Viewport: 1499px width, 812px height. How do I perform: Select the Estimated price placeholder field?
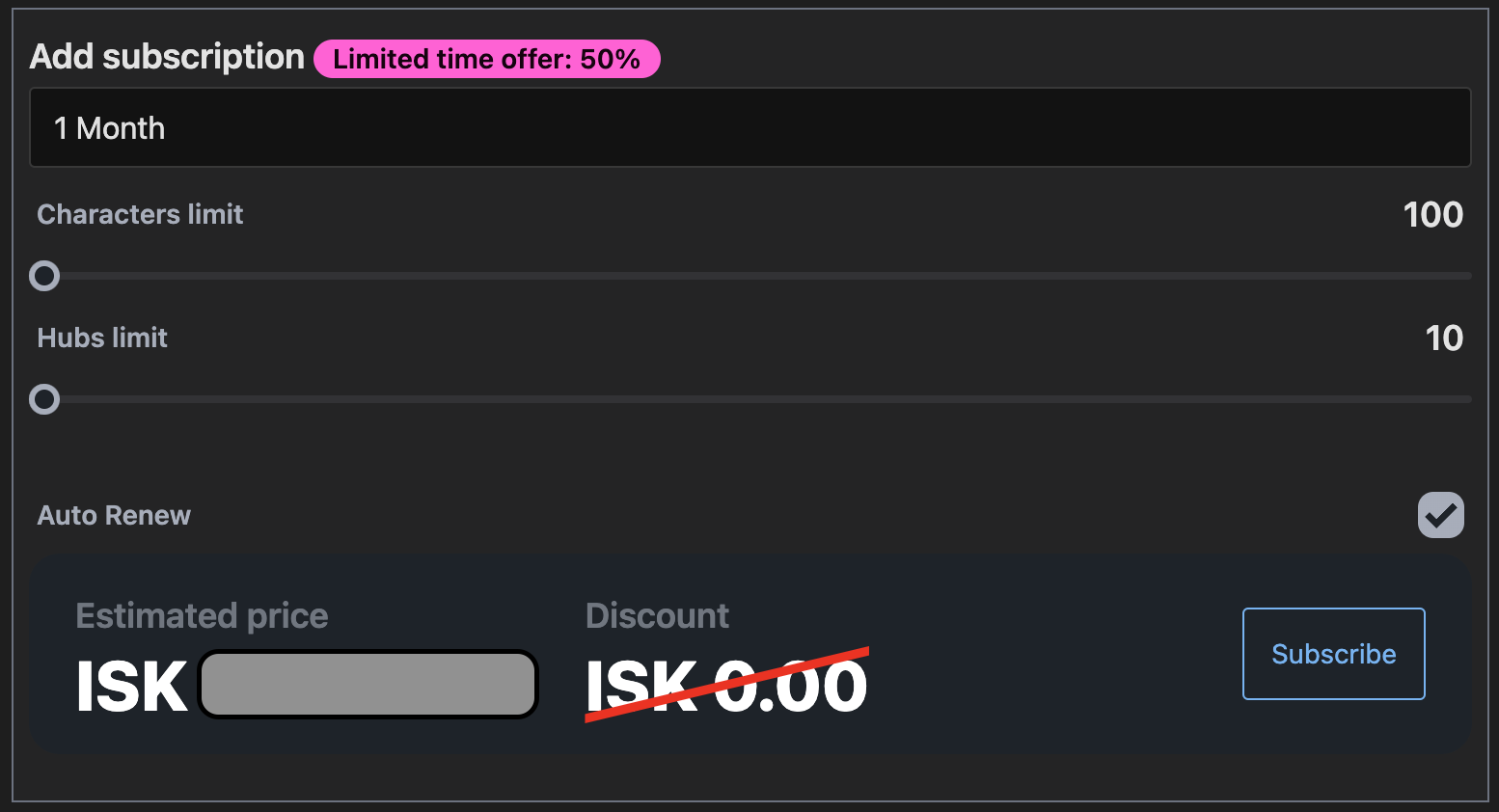click(367, 684)
